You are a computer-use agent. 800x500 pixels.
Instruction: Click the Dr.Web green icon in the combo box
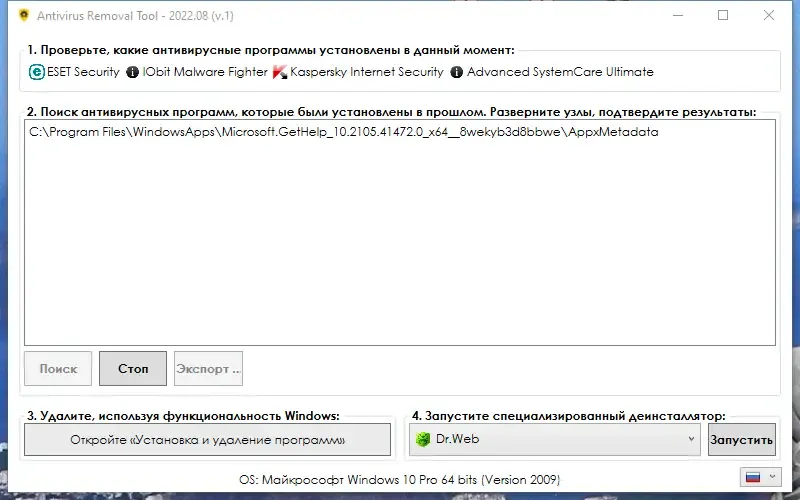(423, 439)
